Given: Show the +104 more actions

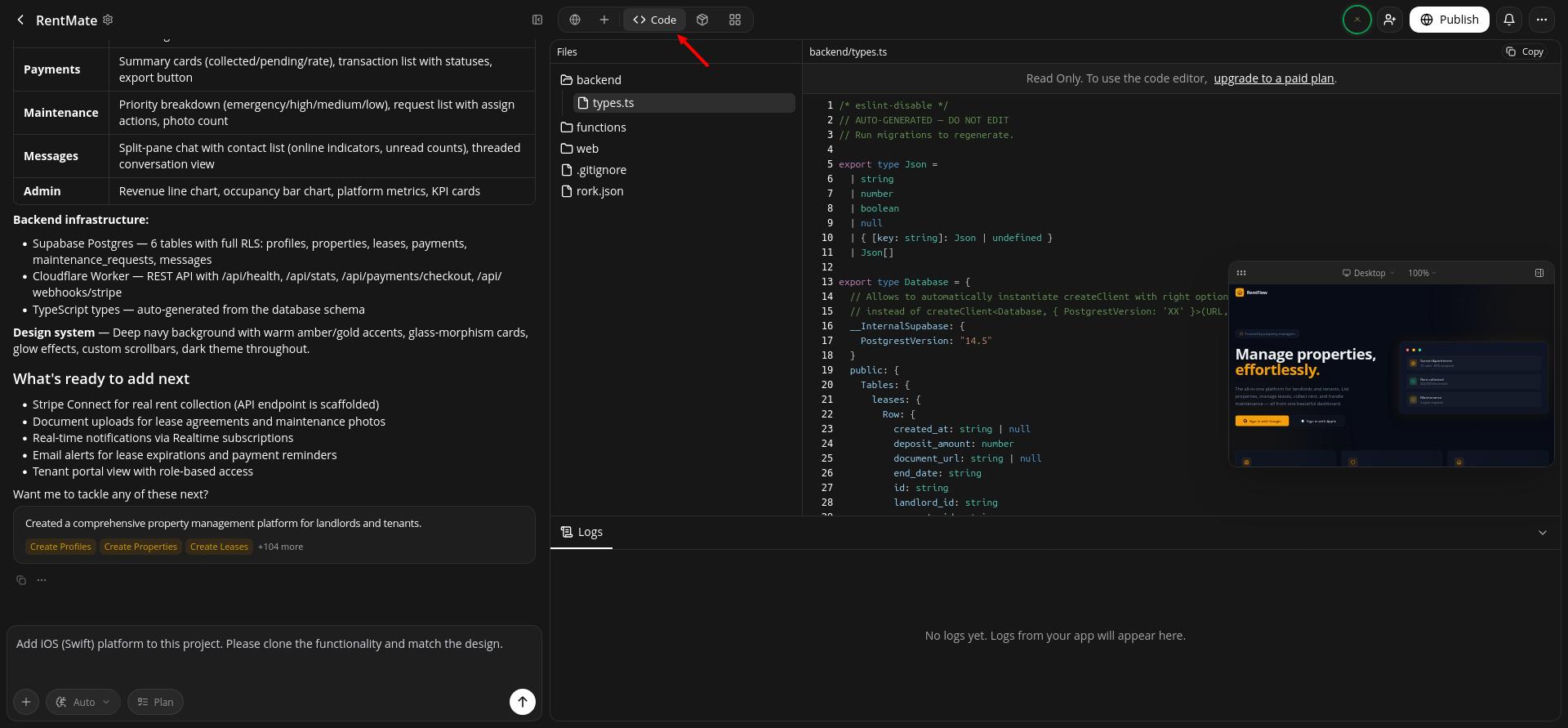Looking at the screenshot, I should click(x=280, y=547).
